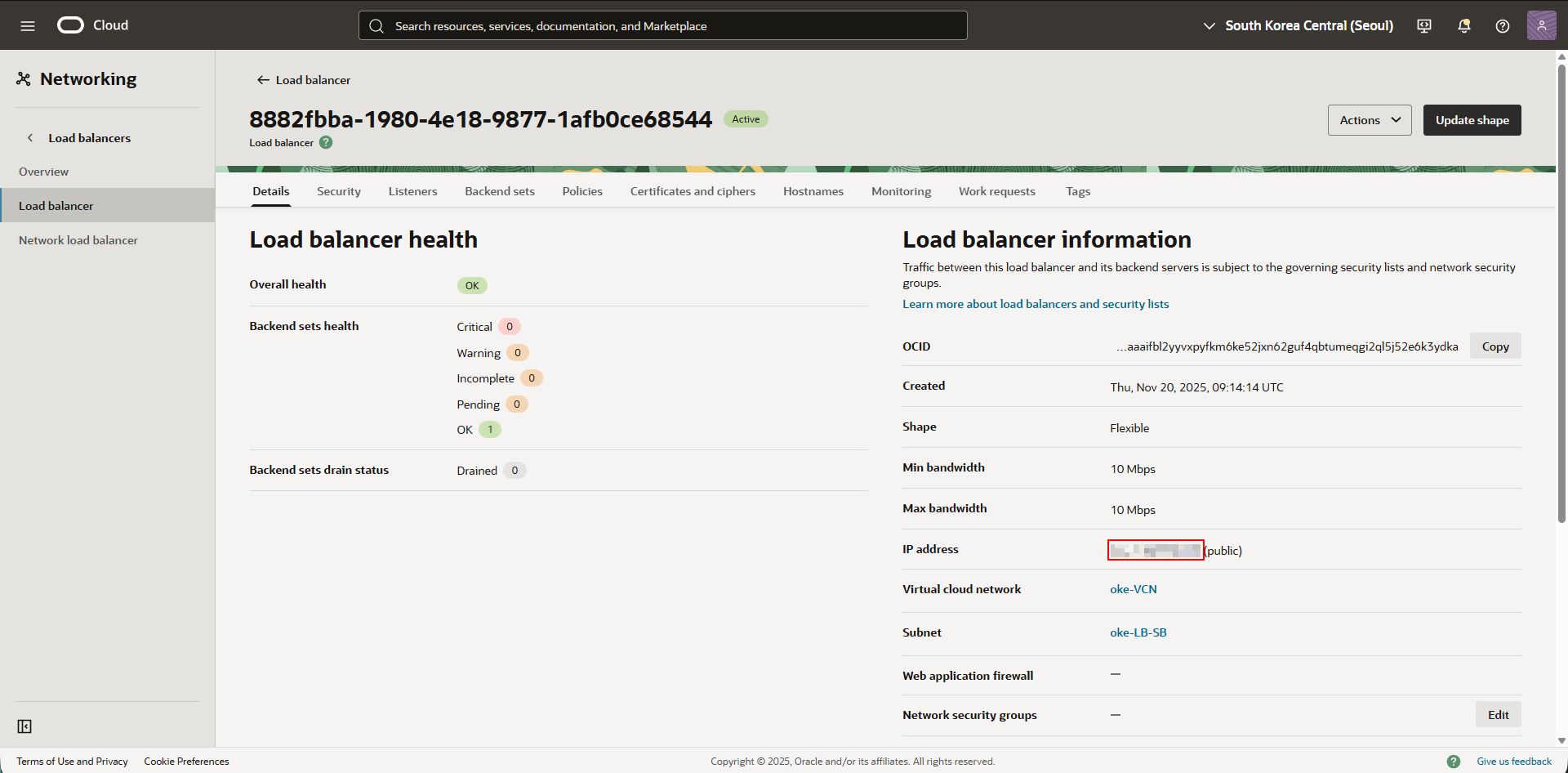Screen dimensions: 1568x773
Task: Click in the search resources field
Action: point(662,26)
